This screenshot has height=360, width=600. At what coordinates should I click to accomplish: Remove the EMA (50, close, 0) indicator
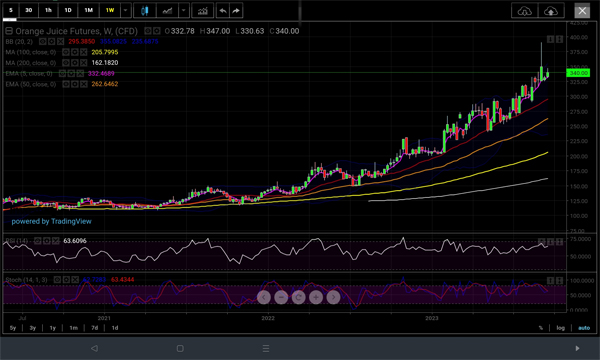point(83,84)
